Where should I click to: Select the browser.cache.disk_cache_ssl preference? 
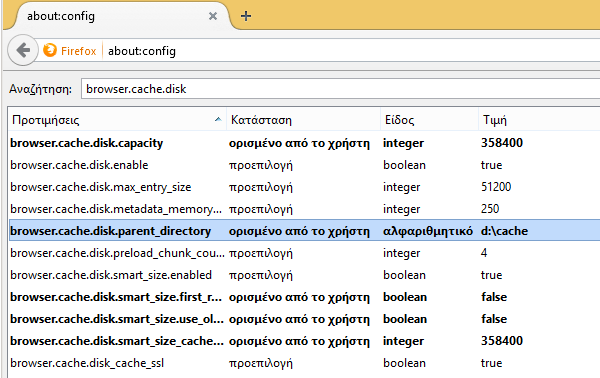304,363
